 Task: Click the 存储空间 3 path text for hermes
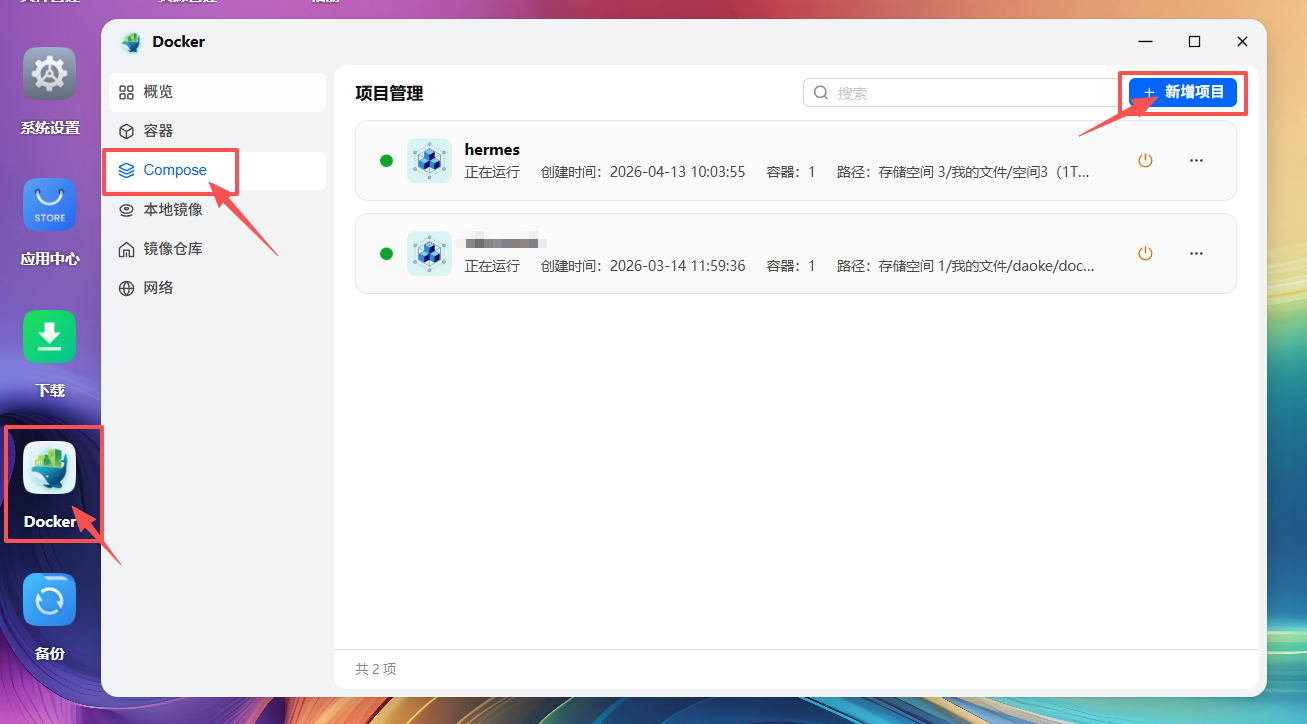[x=963, y=172]
